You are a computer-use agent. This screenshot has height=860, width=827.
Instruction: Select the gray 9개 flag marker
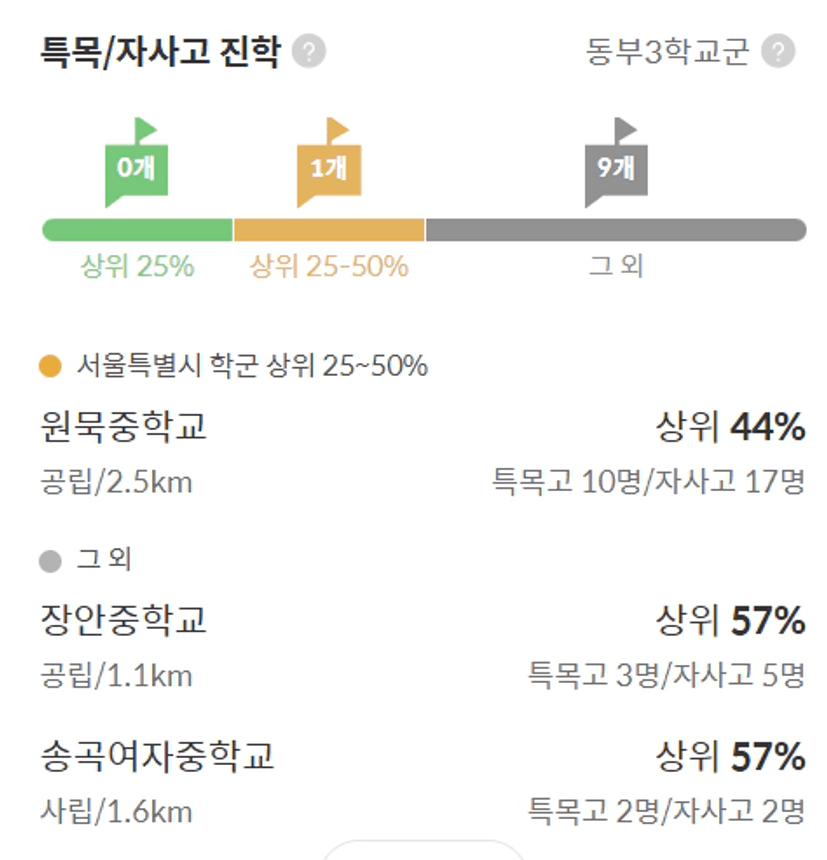(616, 166)
